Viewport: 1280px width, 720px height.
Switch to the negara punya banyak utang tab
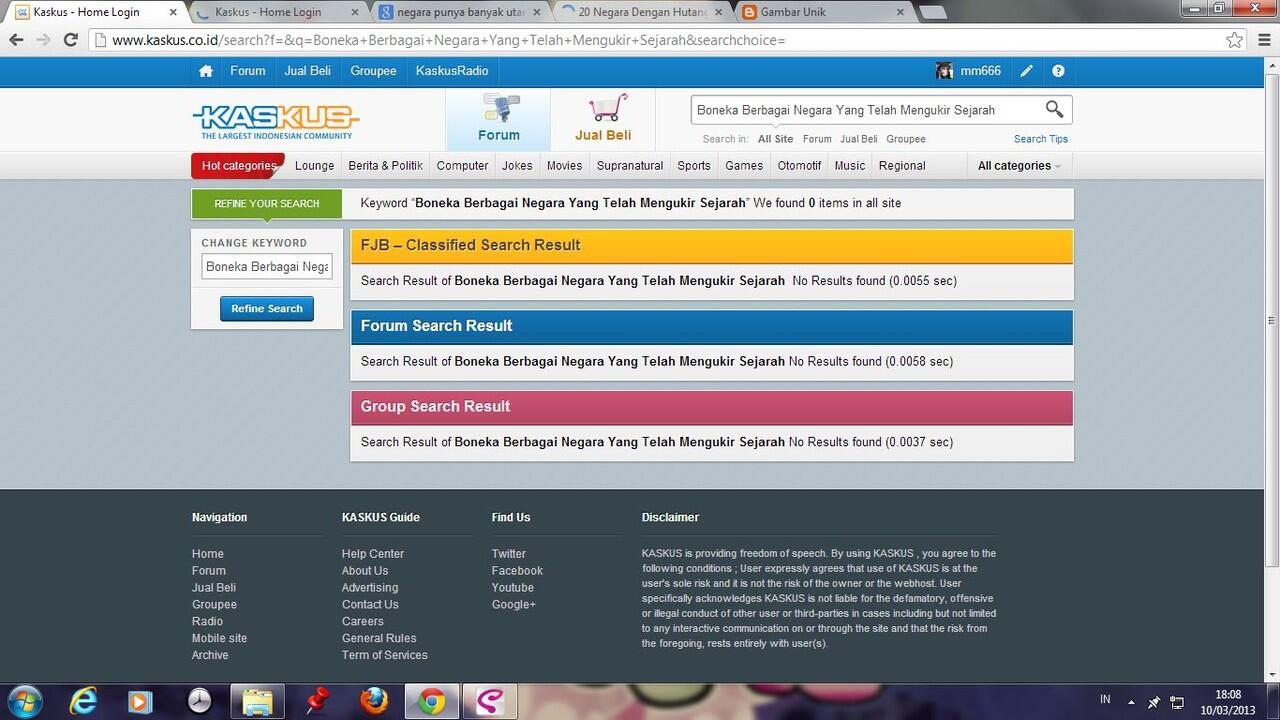pyautogui.click(x=456, y=12)
